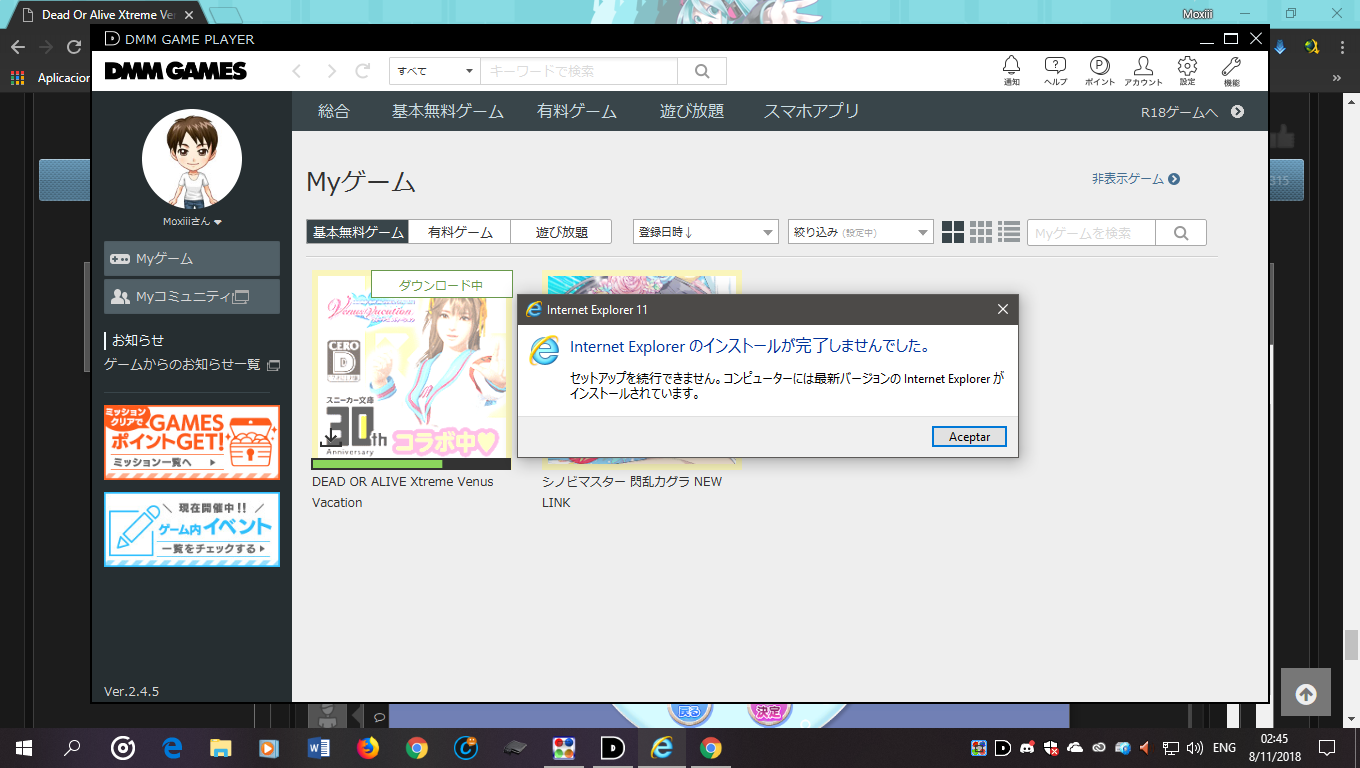The image size is (1360, 768).
Task: Open Microsoft Edge from the taskbar
Action: 172,747
